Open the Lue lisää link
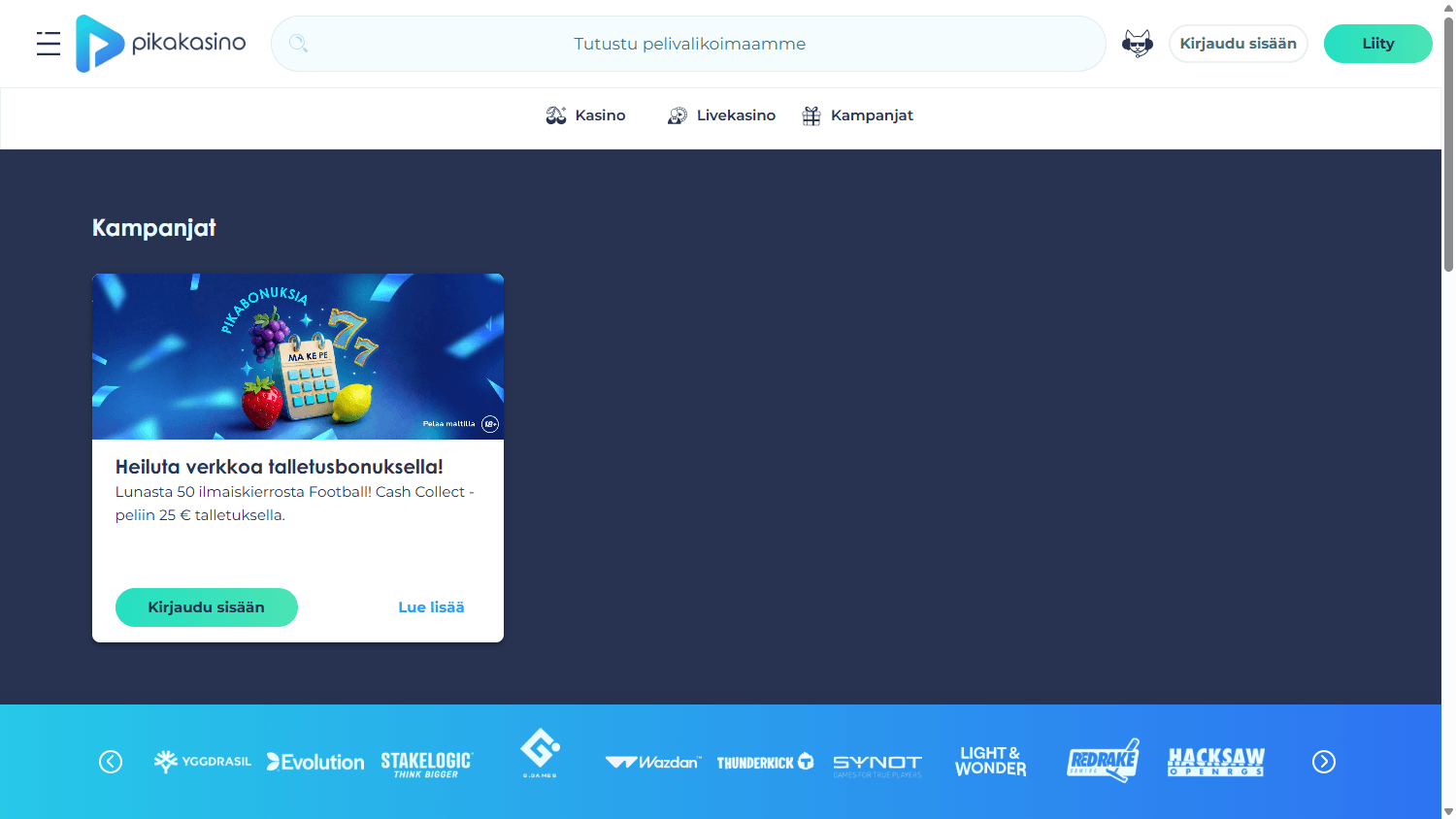1456x819 pixels. point(431,607)
